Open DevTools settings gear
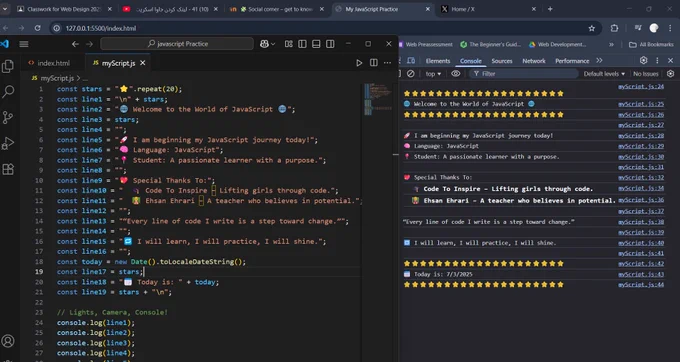Screen dimensions: 680x362 [644, 60]
